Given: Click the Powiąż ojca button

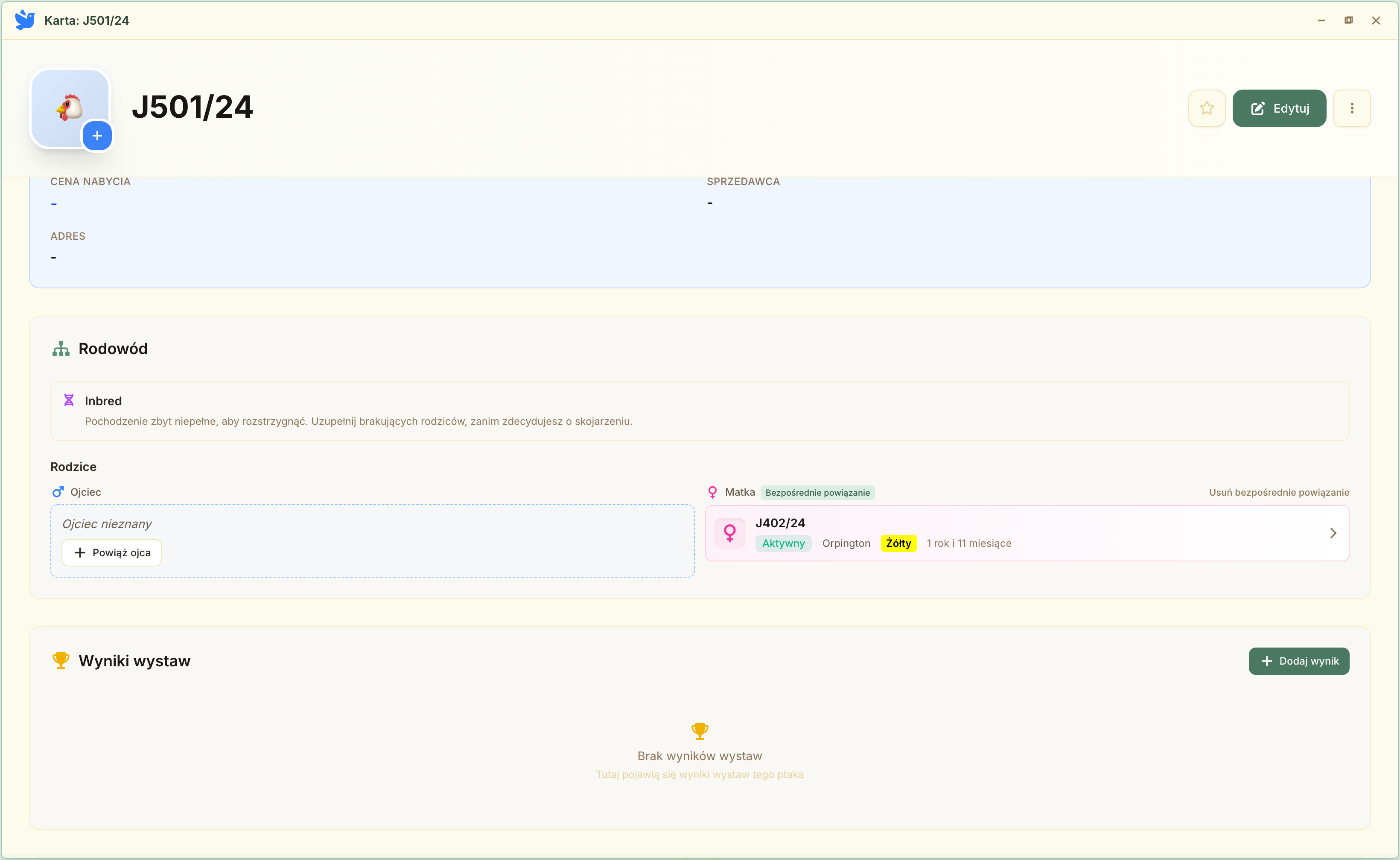Looking at the screenshot, I should tap(111, 553).
